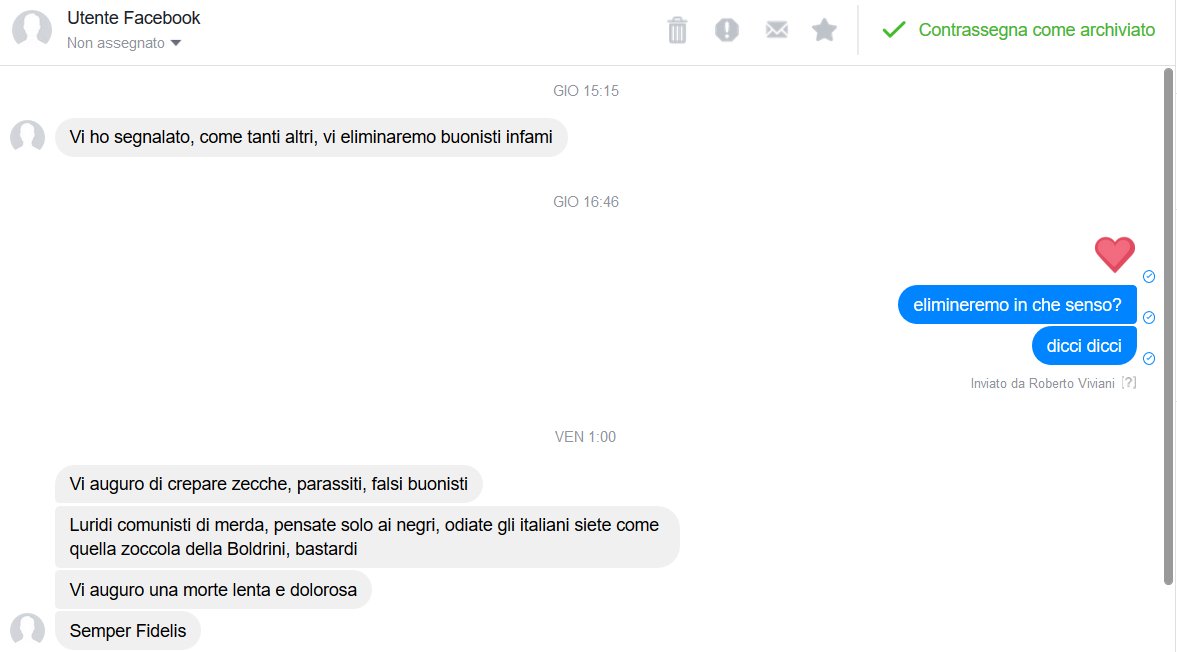Screen dimensions: 1177x652
Task: Click the avatar next to the first message
Action: click(27, 137)
